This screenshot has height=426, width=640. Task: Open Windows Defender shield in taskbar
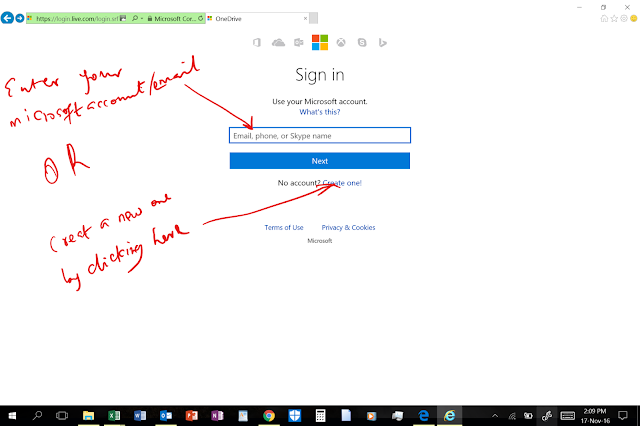pyautogui.click(x=295, y=416)
